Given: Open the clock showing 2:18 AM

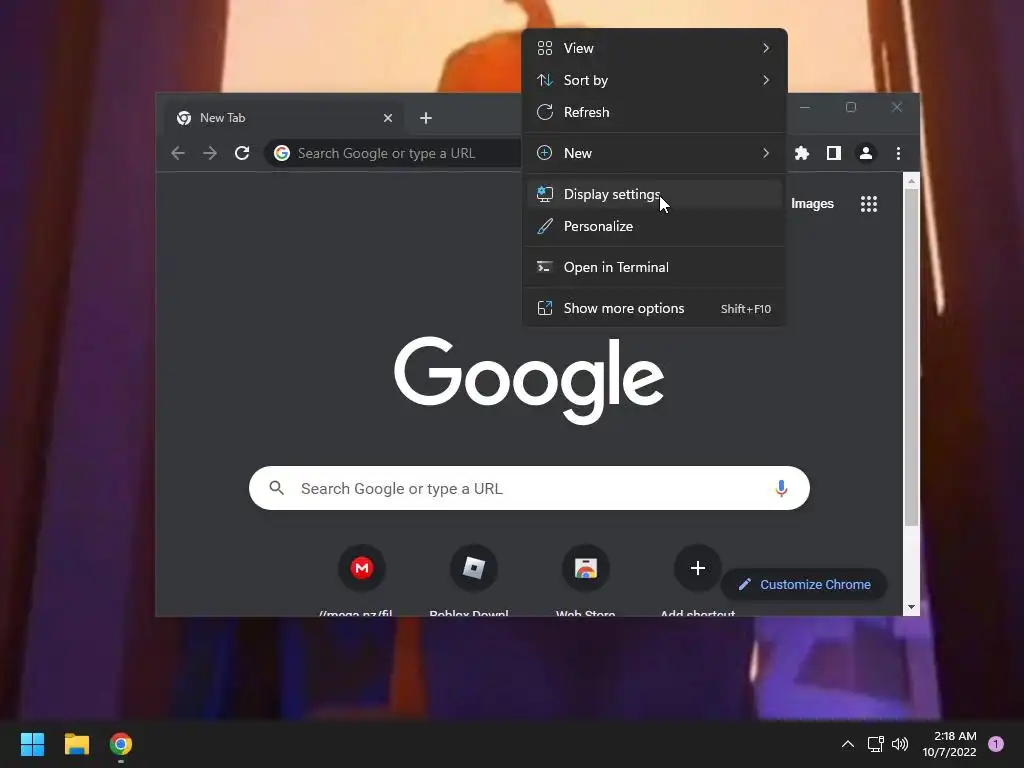Looking at the screenshot, I should [950, 744].
